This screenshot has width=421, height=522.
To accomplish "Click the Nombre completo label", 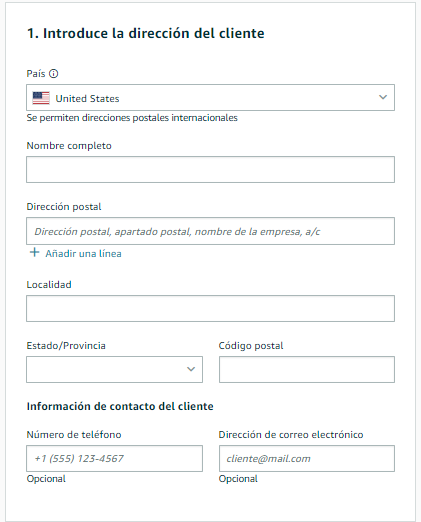I will point(69,146).
